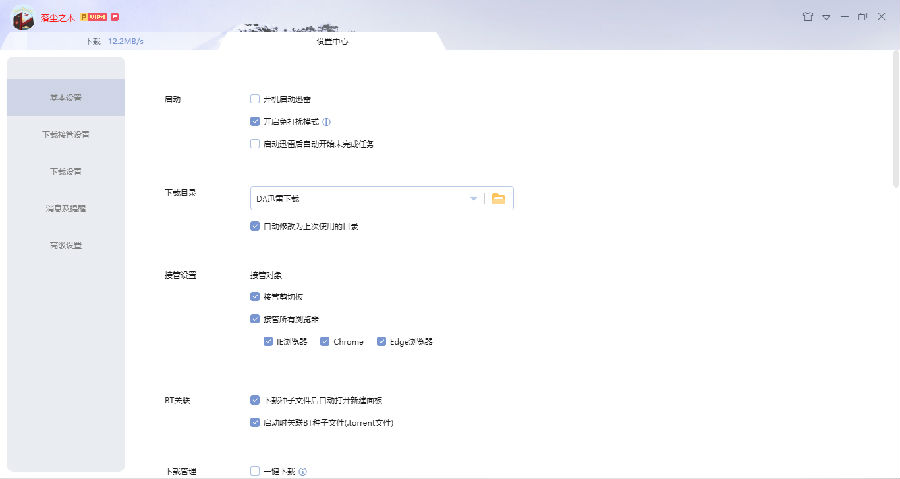Select 下载设置 in the settings sidebar
This screenshot has width=900, height=479.
[x=65, y=172]
